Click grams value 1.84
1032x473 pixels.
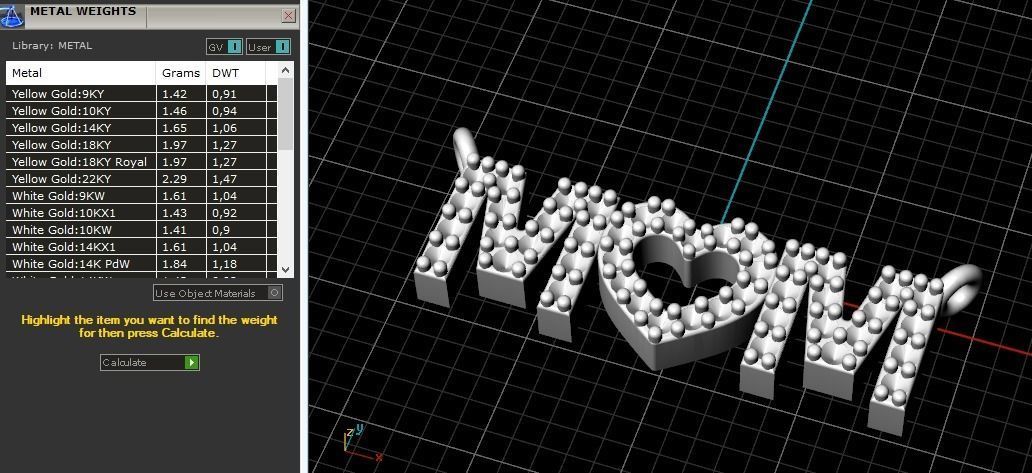pos(174,264)
